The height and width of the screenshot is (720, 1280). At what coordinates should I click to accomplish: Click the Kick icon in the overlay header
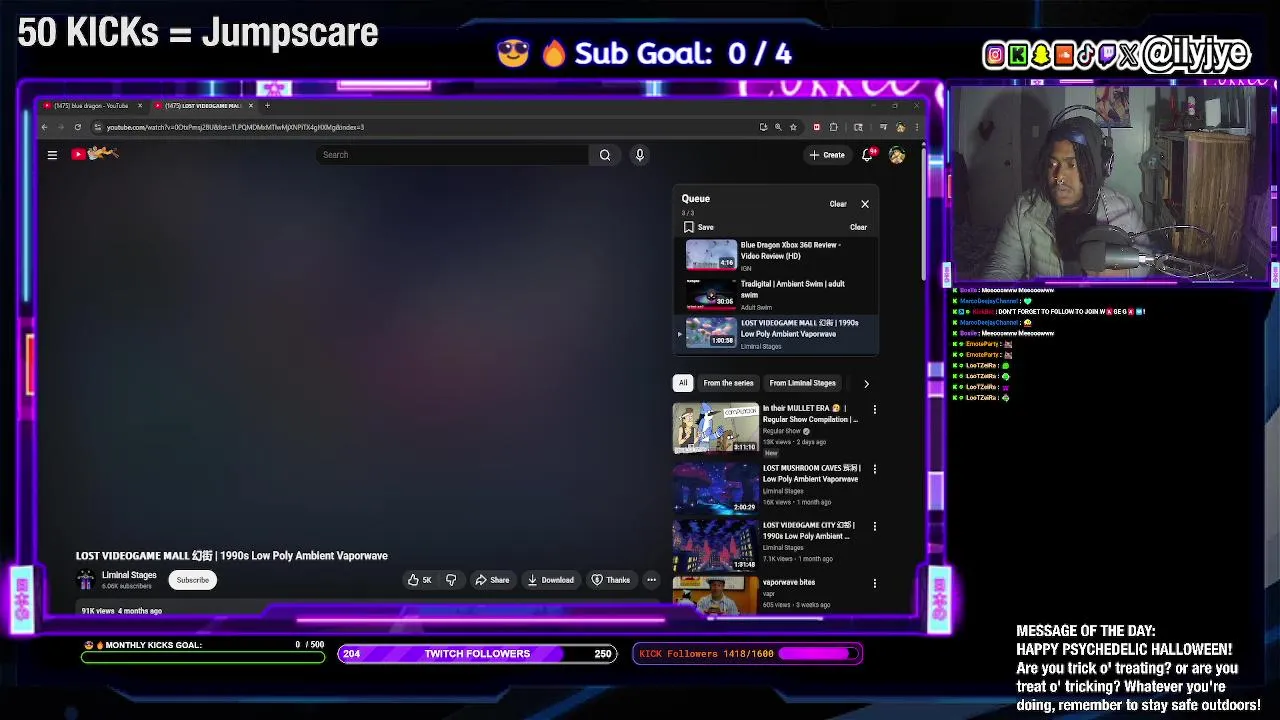(1017, 56)
